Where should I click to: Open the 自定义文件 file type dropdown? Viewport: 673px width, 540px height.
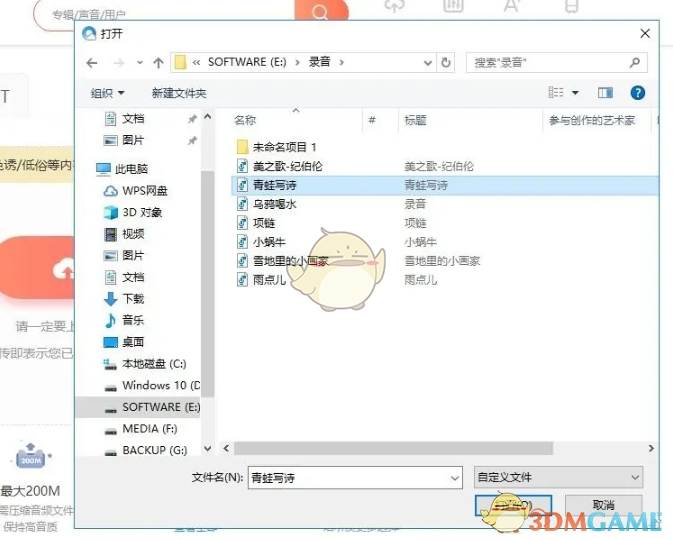[x=558, y=478]
